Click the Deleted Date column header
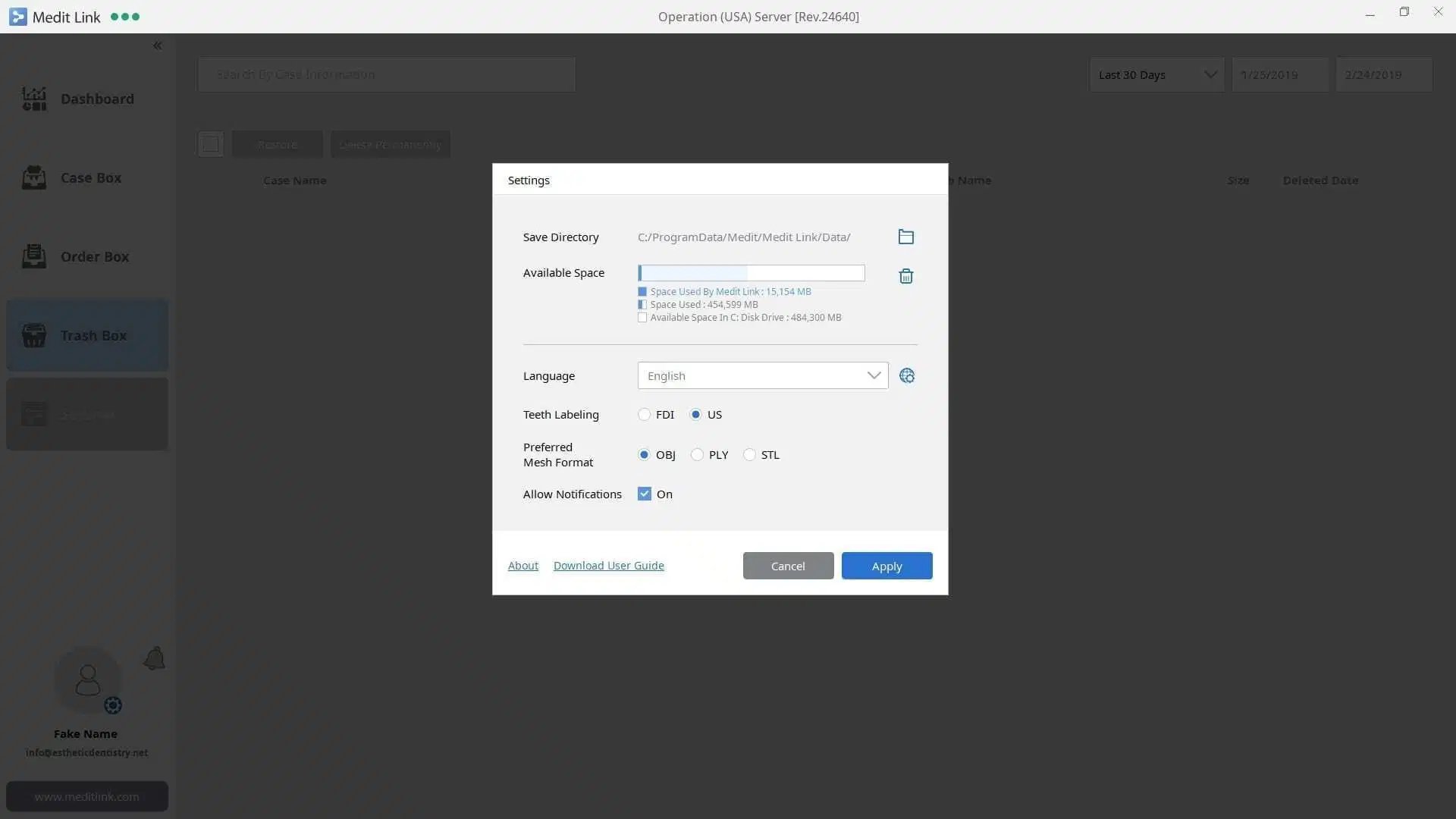Screen dimensions: 1456x819 pyautogui.click(x=1320, y=180)
